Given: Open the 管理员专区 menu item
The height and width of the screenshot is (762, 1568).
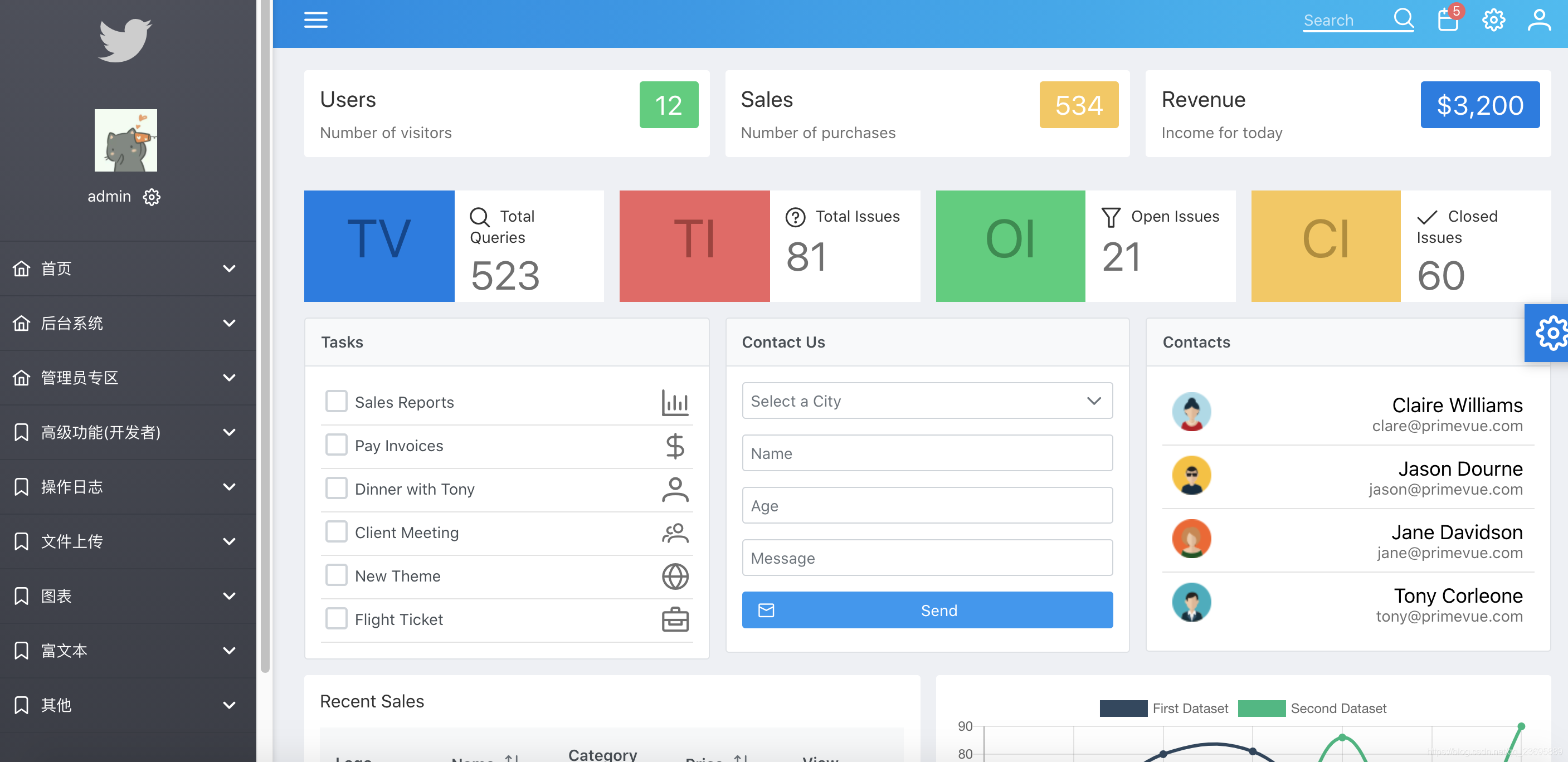Looking at the screenshot, I should coord(128,378).
